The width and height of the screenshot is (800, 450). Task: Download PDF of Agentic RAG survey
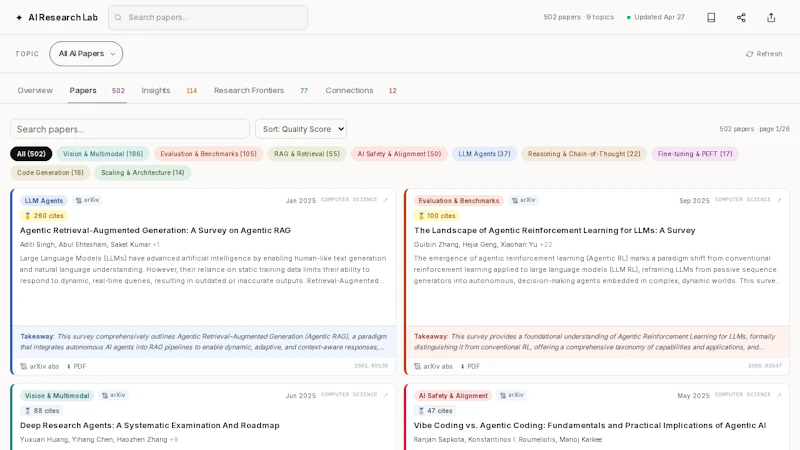pyautogui.click(x=77, y=366)
